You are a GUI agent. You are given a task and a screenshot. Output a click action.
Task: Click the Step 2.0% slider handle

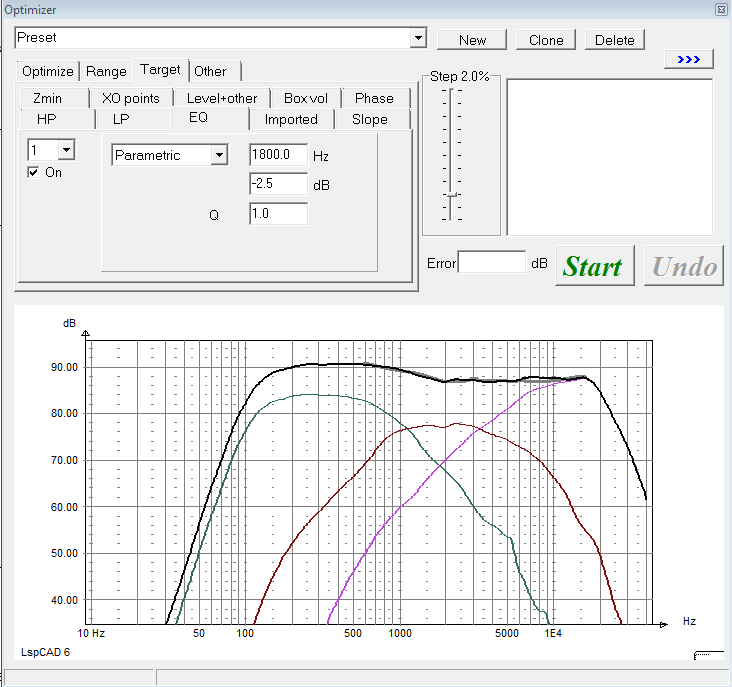click(x=452, y=194)
